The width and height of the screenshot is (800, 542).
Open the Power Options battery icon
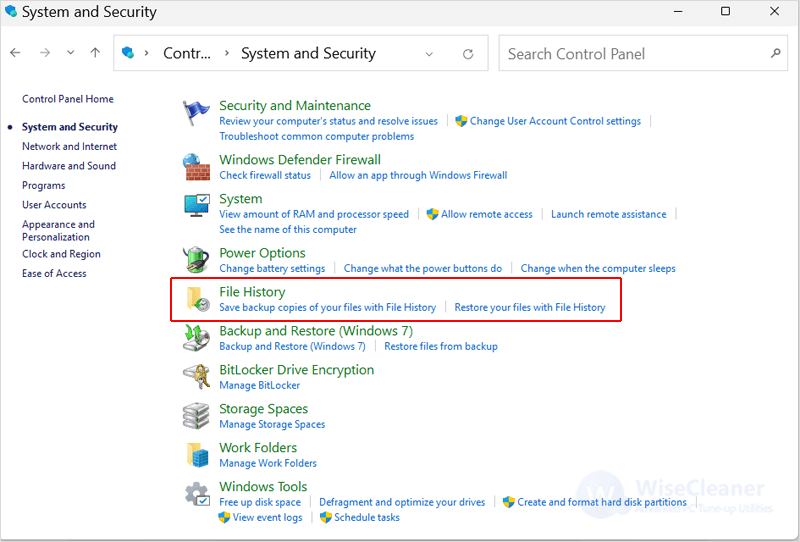[196, 259]
